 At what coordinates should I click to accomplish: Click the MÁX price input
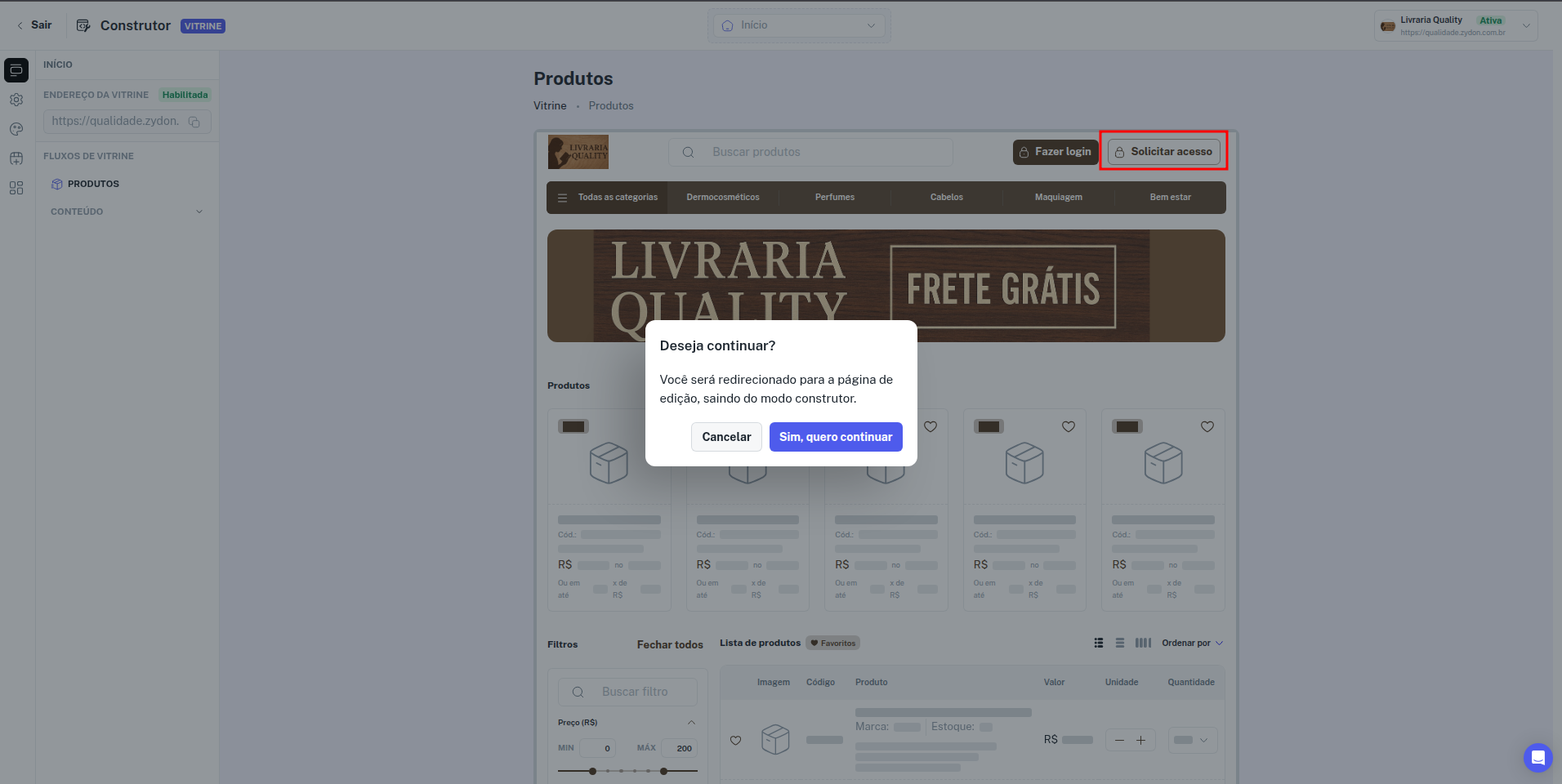[679, 748]
